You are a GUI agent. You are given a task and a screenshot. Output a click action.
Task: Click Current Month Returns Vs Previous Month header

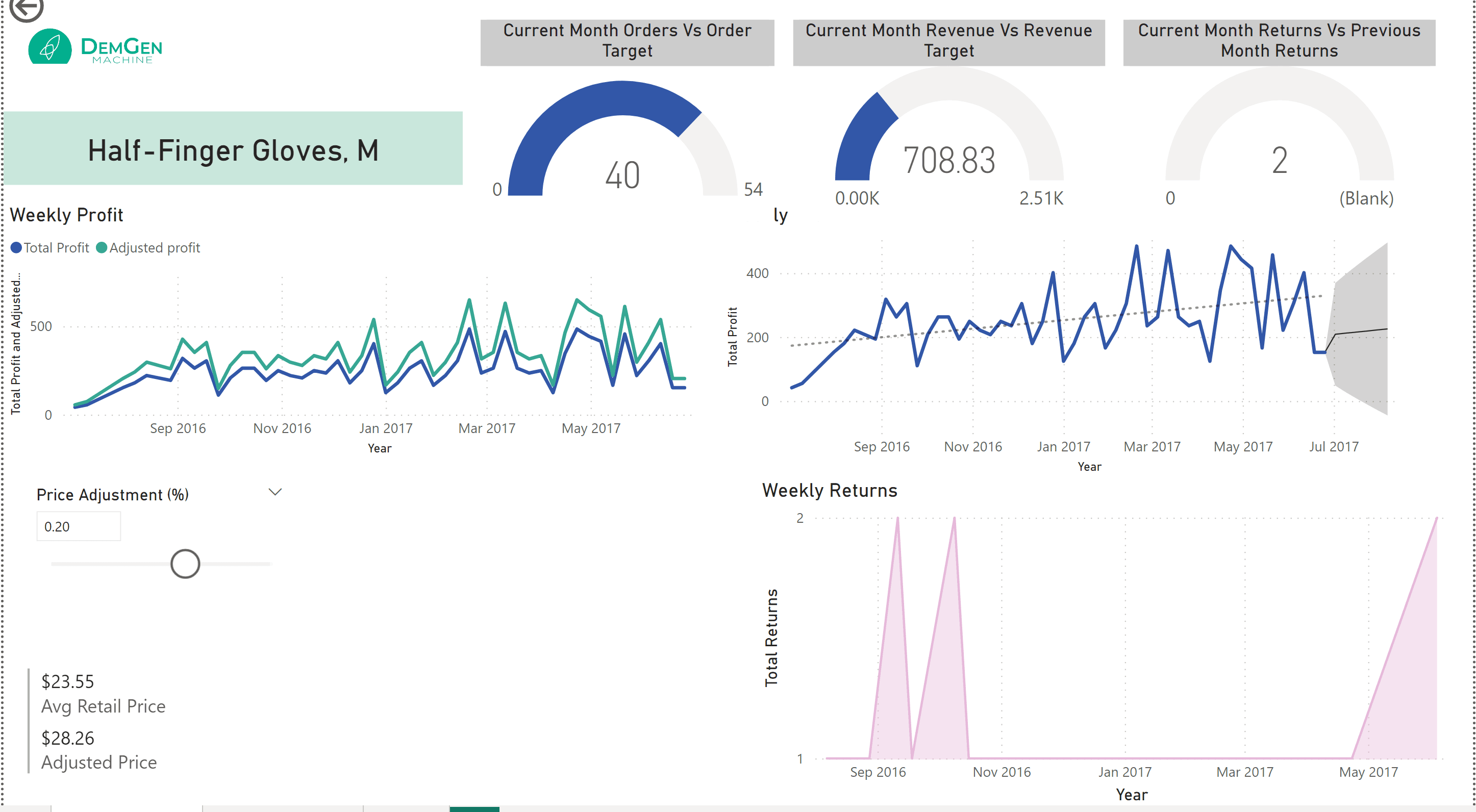pyautogui.click(x=1279, y=41)
